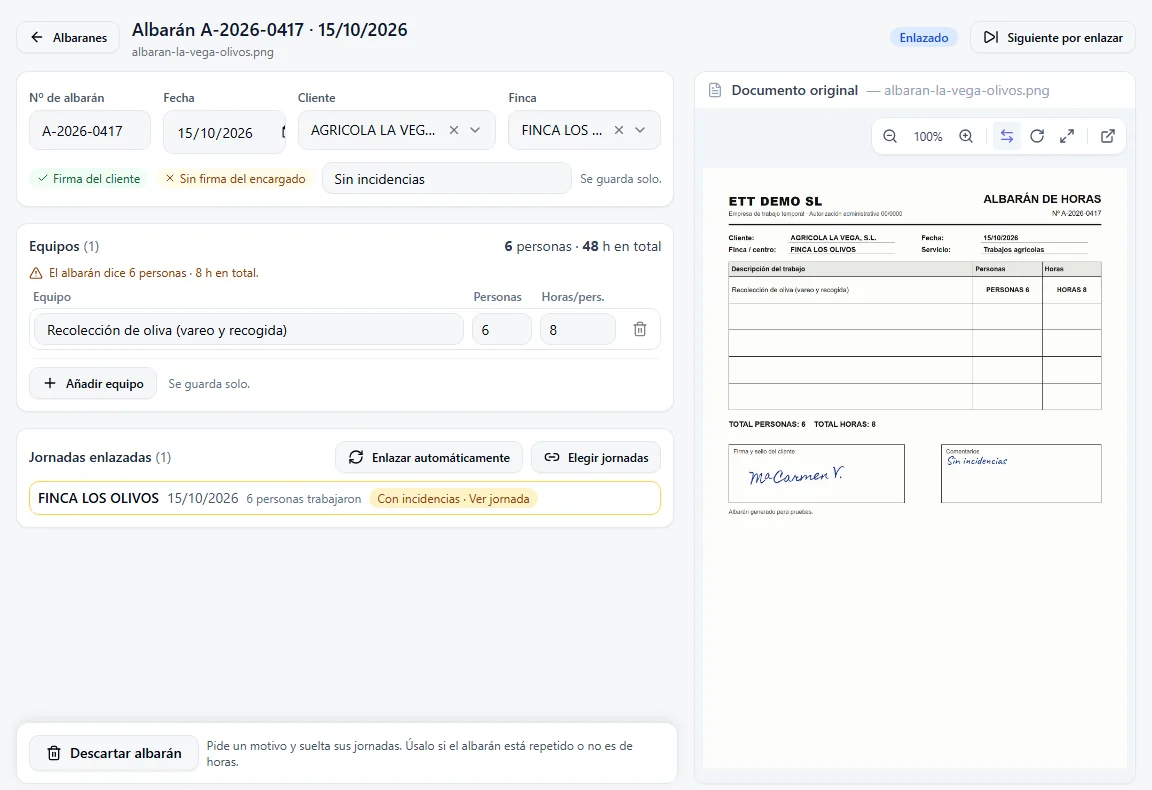
Task: Toggle the Sin firma del encargado chip
Action: 235,179
